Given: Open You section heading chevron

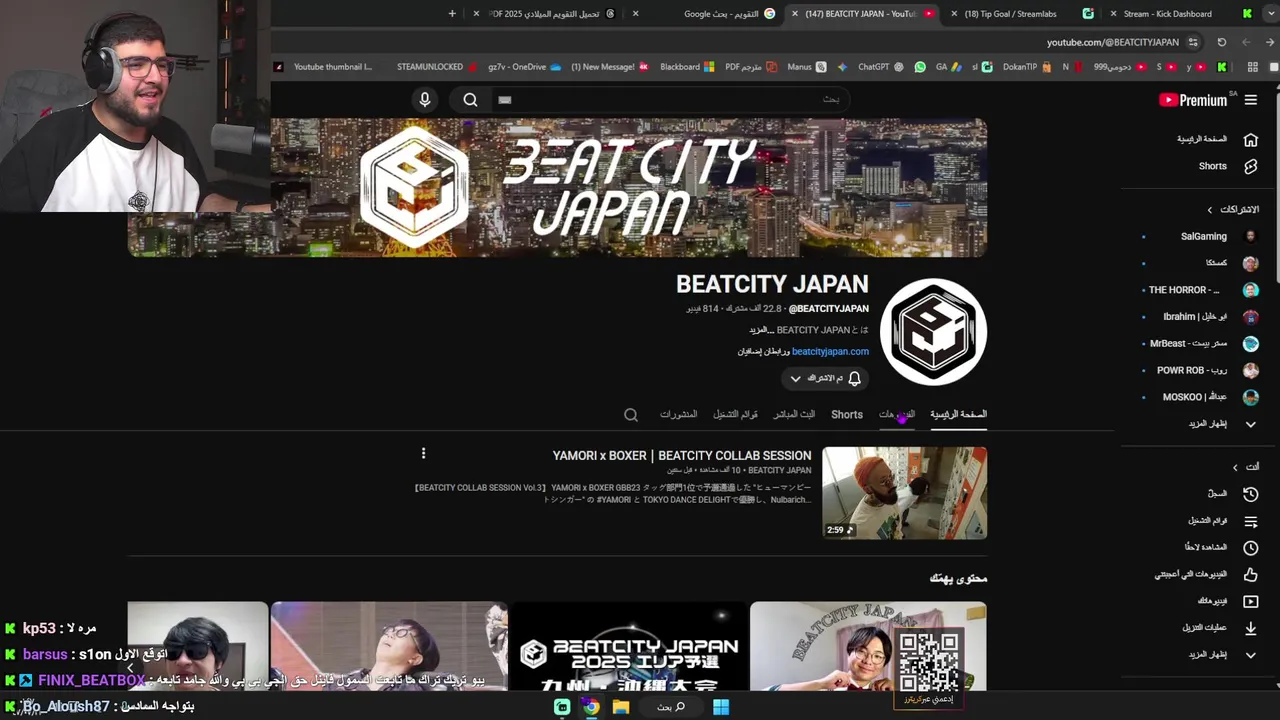Looking at the screenshot, I should pyautogui.click(x=1235, y=467).
